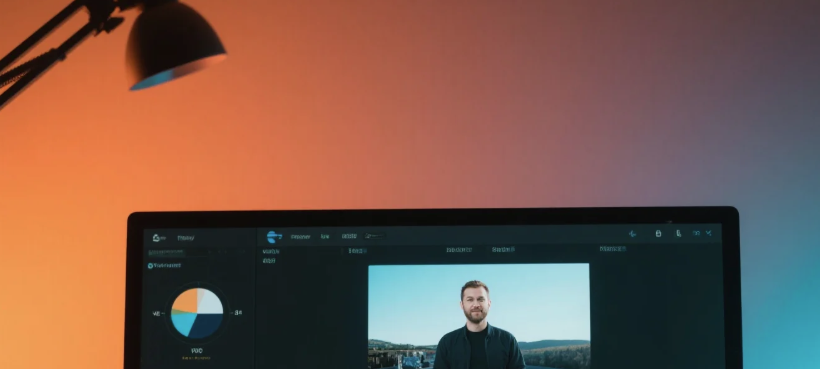The width and height of the screenshot is (820, 369).
Task: Click the orange caption text below pie chart
Action: (x=196, y=358)
